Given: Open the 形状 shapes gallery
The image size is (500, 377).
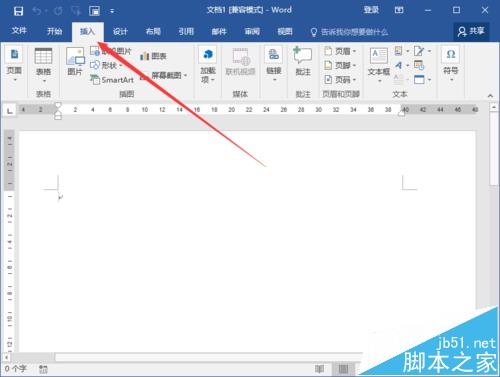Looking at the screenshot, I should [107, 65].
